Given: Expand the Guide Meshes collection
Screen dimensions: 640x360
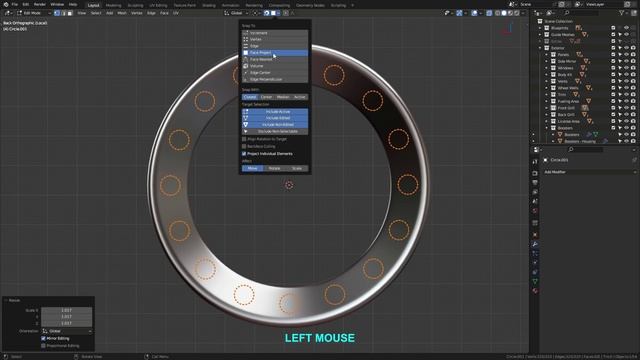Looking at the screenshot, I should (540, 35).
